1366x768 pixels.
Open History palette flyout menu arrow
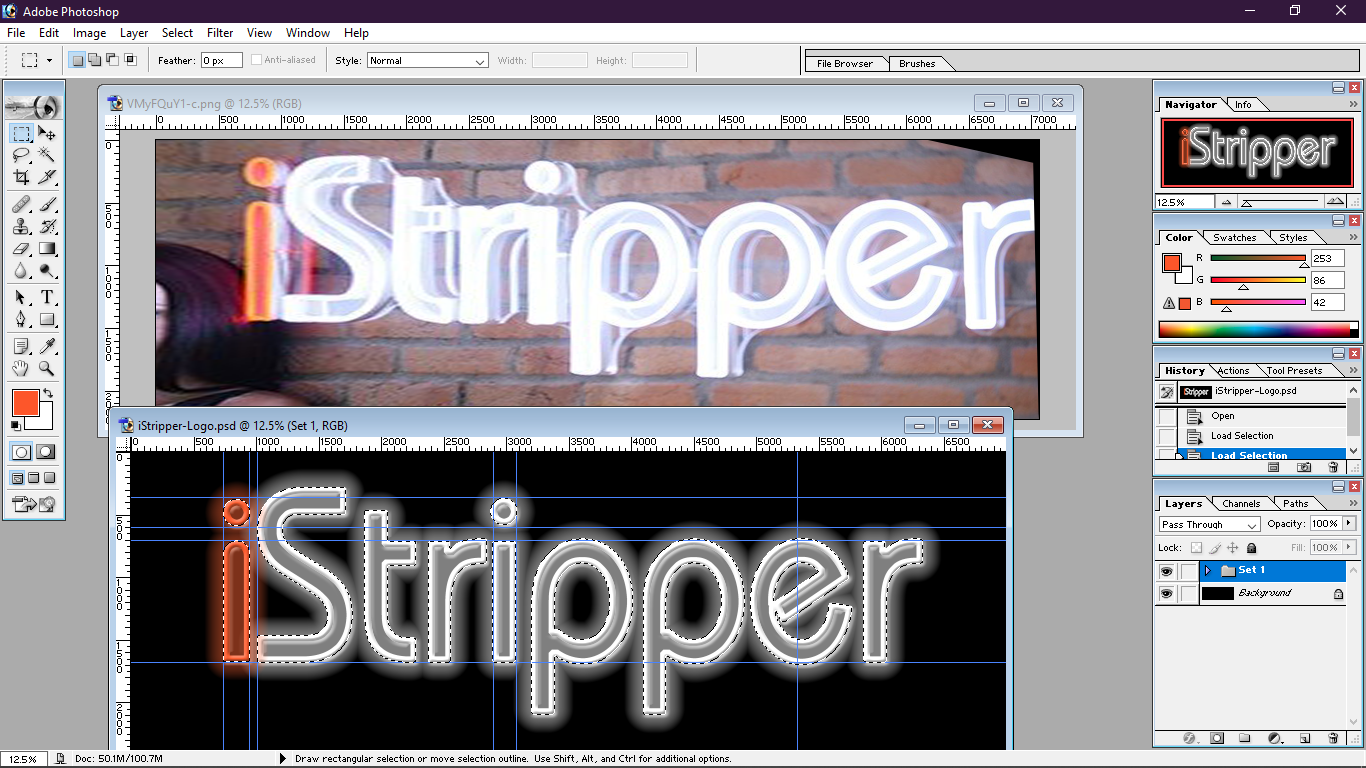coord(1354,370)
